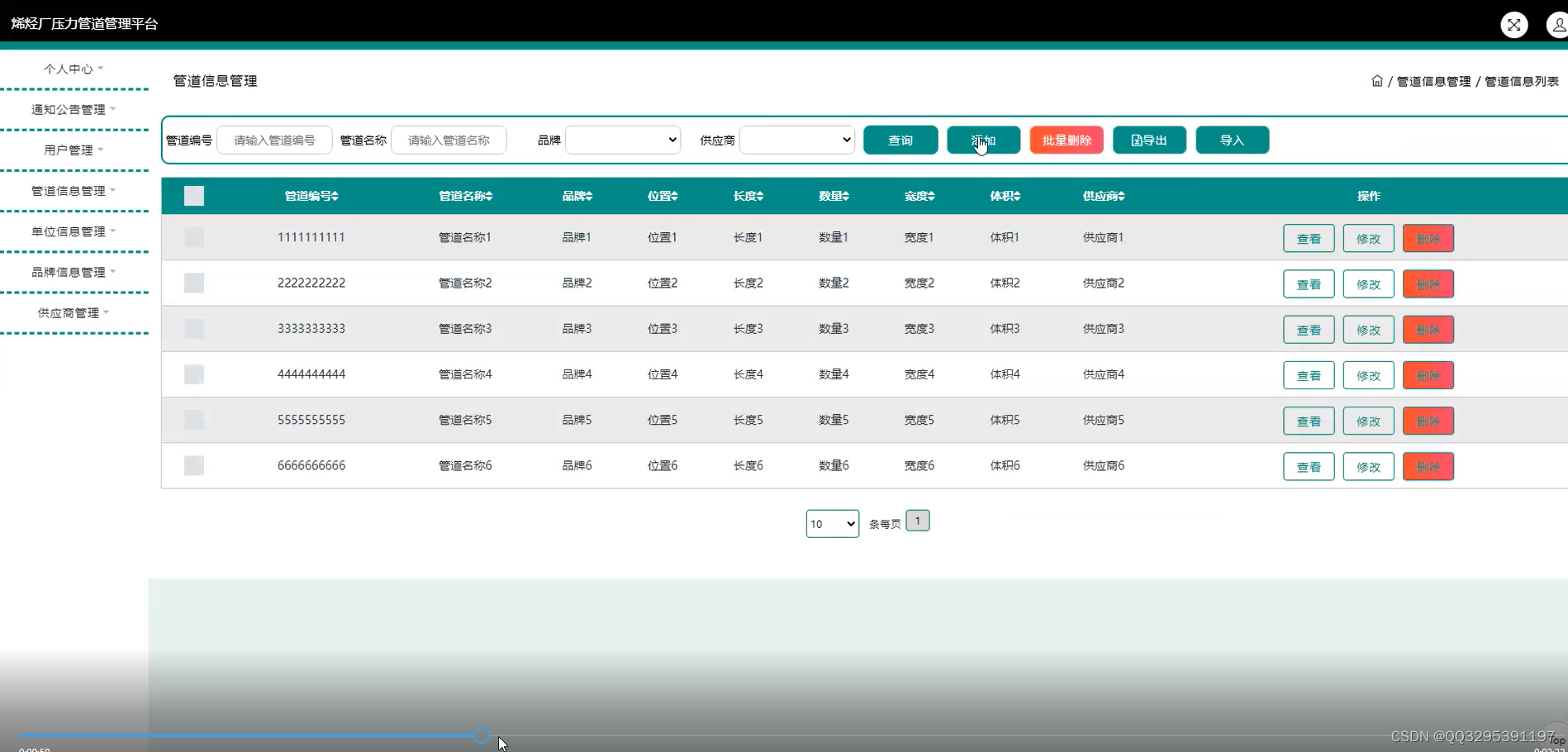This screenshot has height=752, width=1568.
Task: Click cell 位置6 in table
Action: pos(663,465)
